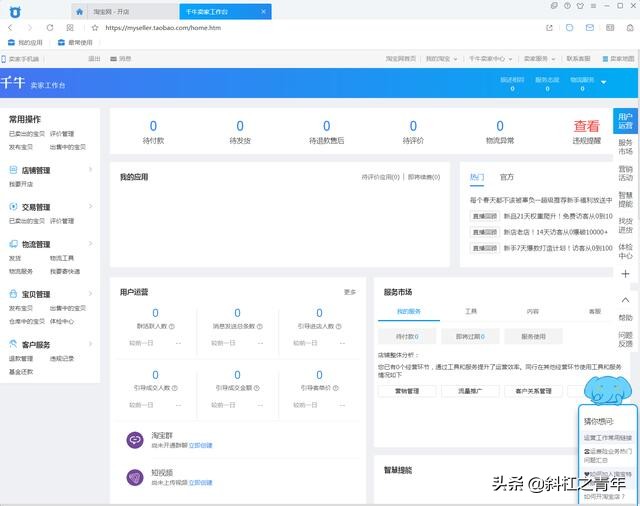Click the 客户服务 headset icon
Viewport: 640px width, 506px height.
(x=13, y=344)
